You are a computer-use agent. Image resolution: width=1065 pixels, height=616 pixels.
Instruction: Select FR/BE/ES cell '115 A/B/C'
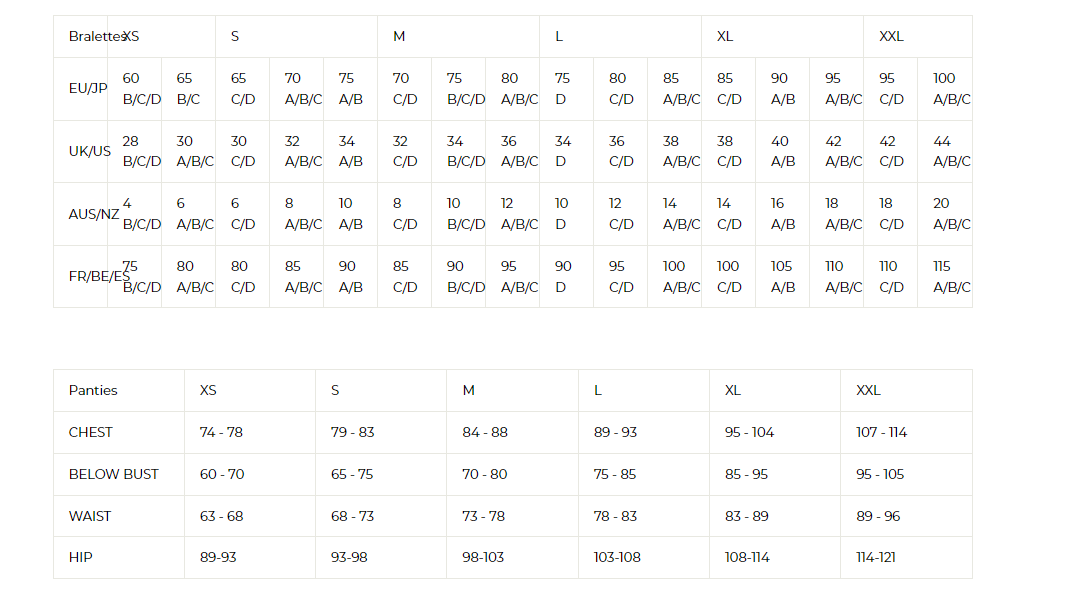(945, 276)
